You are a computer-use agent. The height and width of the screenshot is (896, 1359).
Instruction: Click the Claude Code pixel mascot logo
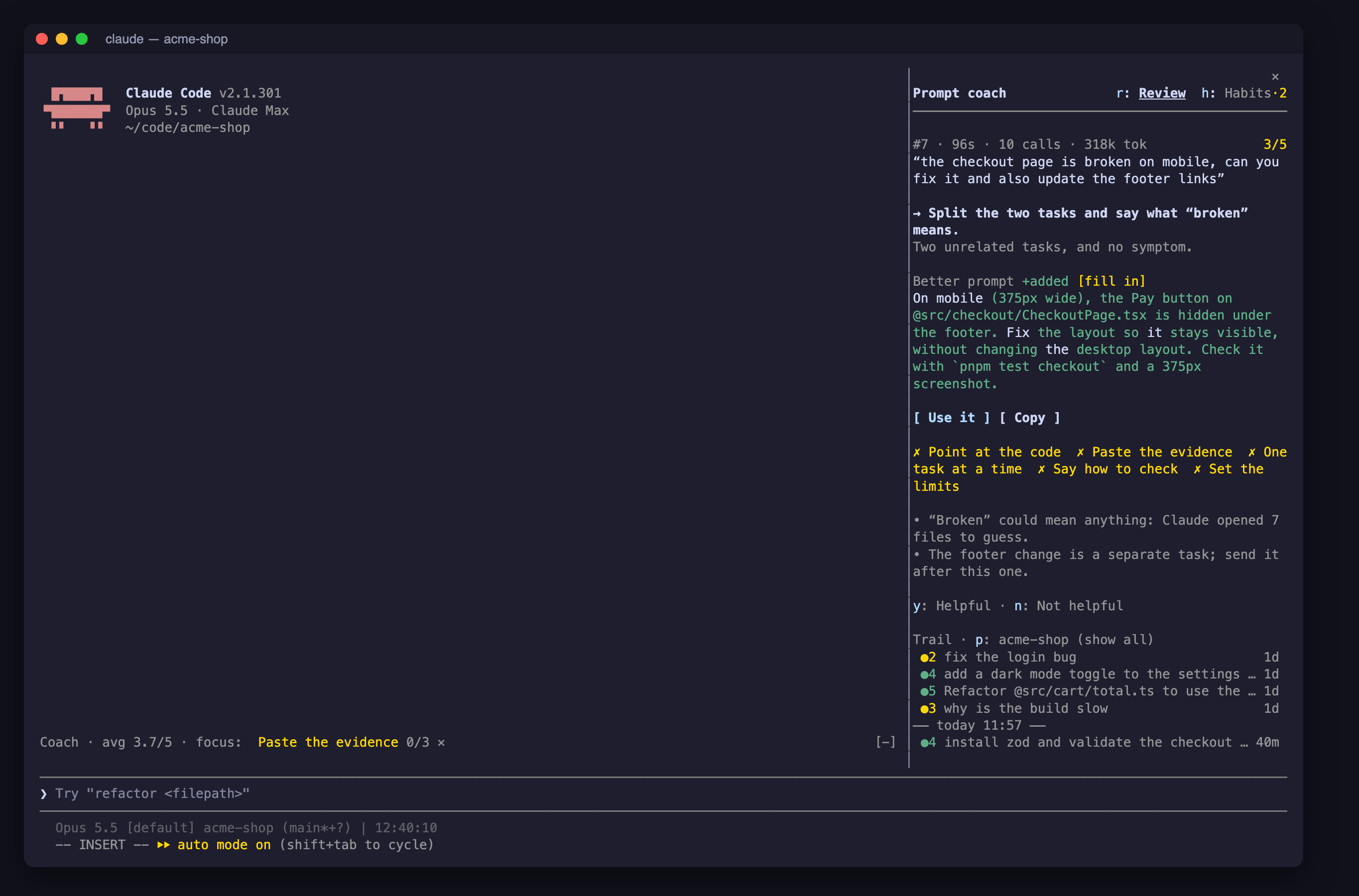click(x=77, y=108)
